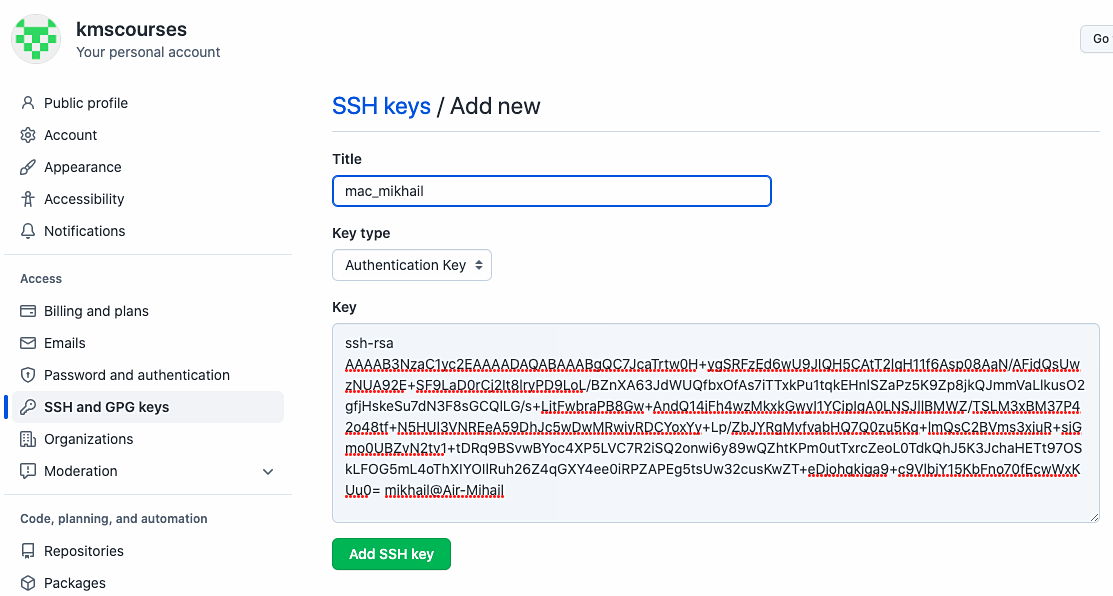Open Account settings gear icon
The image size is (1113, 596).
28,135
